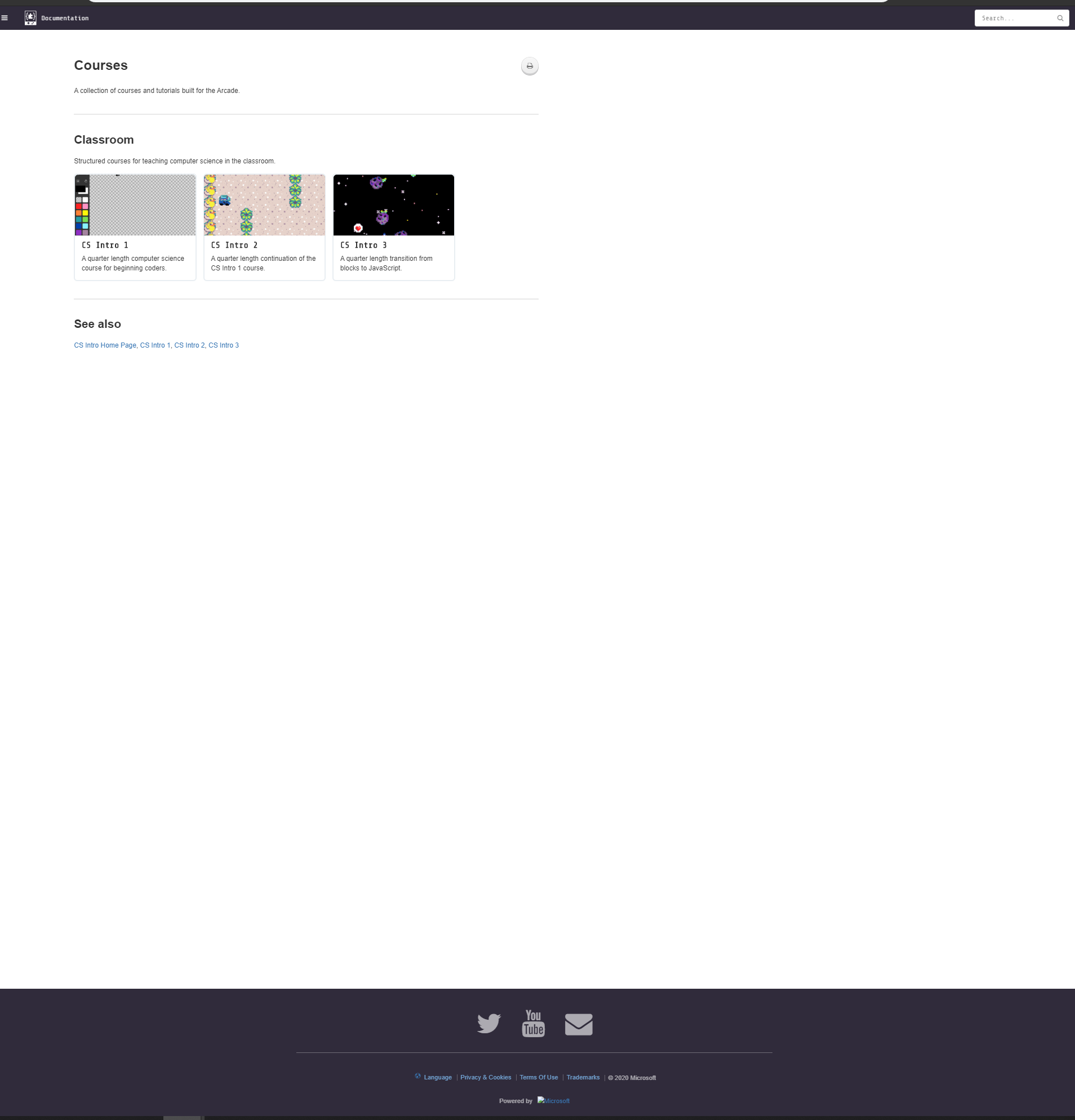This screenshot has width=1075, height=1120.
Task: Click 'A quarter length transition from' description
Action: pos(387,264)
